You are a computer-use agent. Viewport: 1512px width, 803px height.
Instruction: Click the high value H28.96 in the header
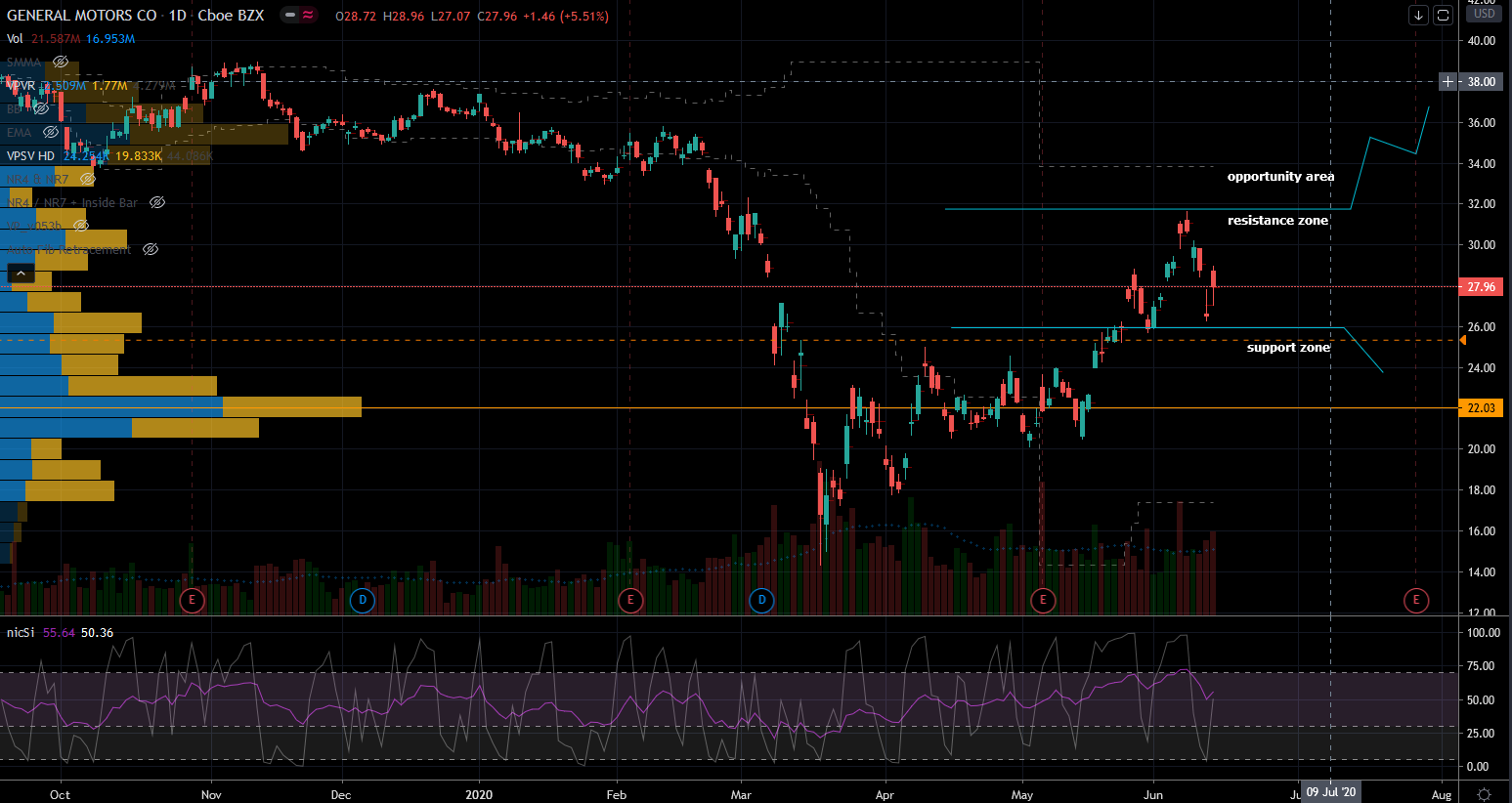pyautogui.click(x=403, y=17)
